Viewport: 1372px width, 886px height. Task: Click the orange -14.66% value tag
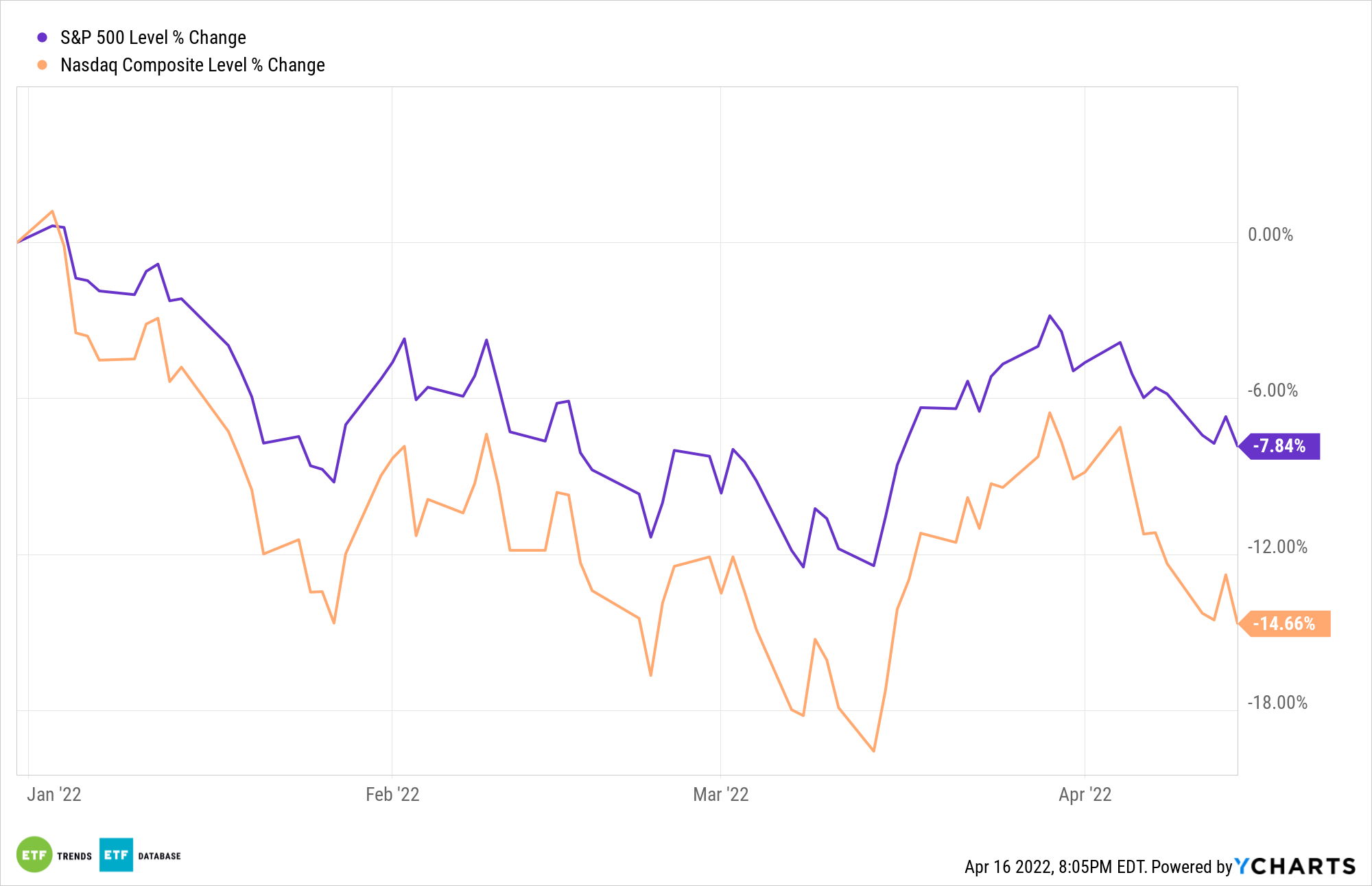(1285, 624)
